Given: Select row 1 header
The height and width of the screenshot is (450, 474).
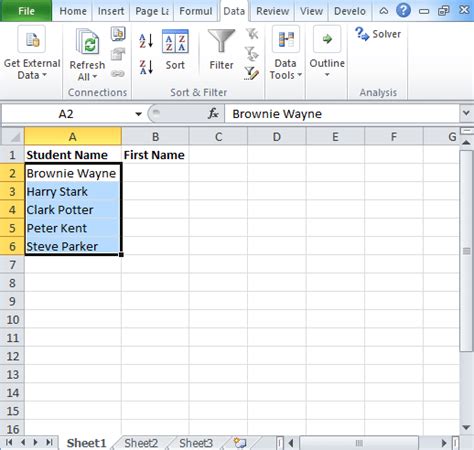Looking at the screenshot, I should pos(12,155).
